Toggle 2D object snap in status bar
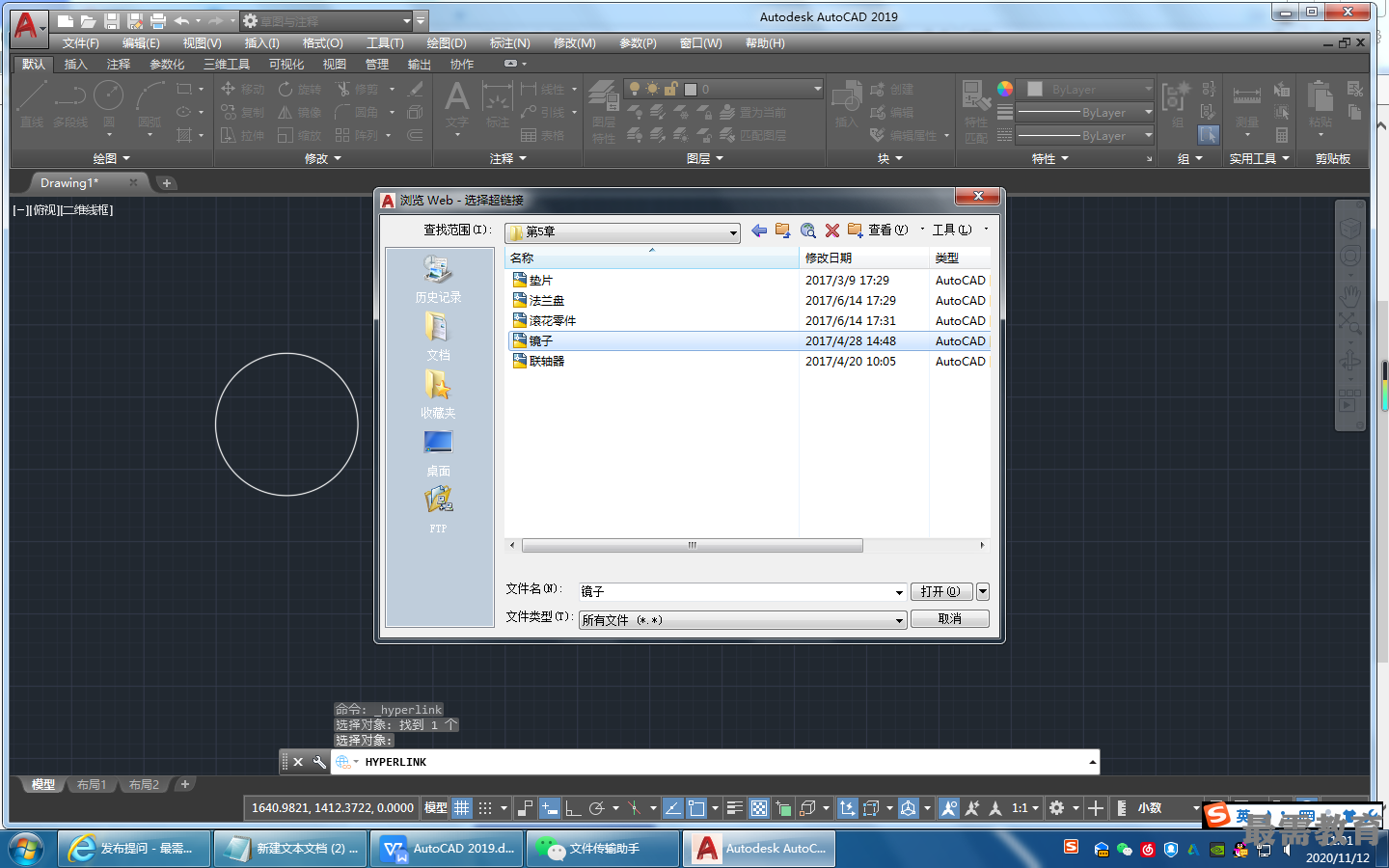1389x868 pixels. (x=696, y=808)
